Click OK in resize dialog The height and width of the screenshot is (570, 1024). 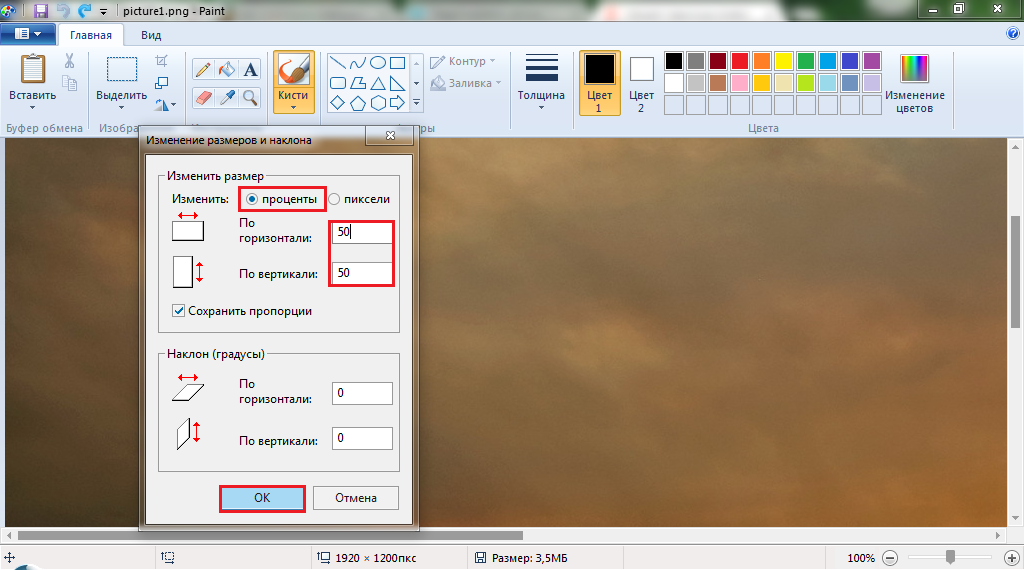coord(262,498)
